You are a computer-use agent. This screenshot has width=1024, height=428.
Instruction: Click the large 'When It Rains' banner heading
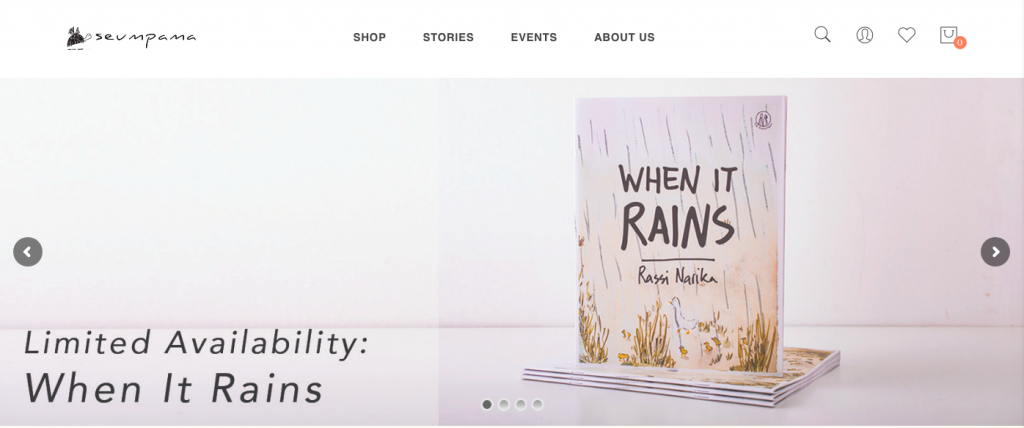(174, 388)
